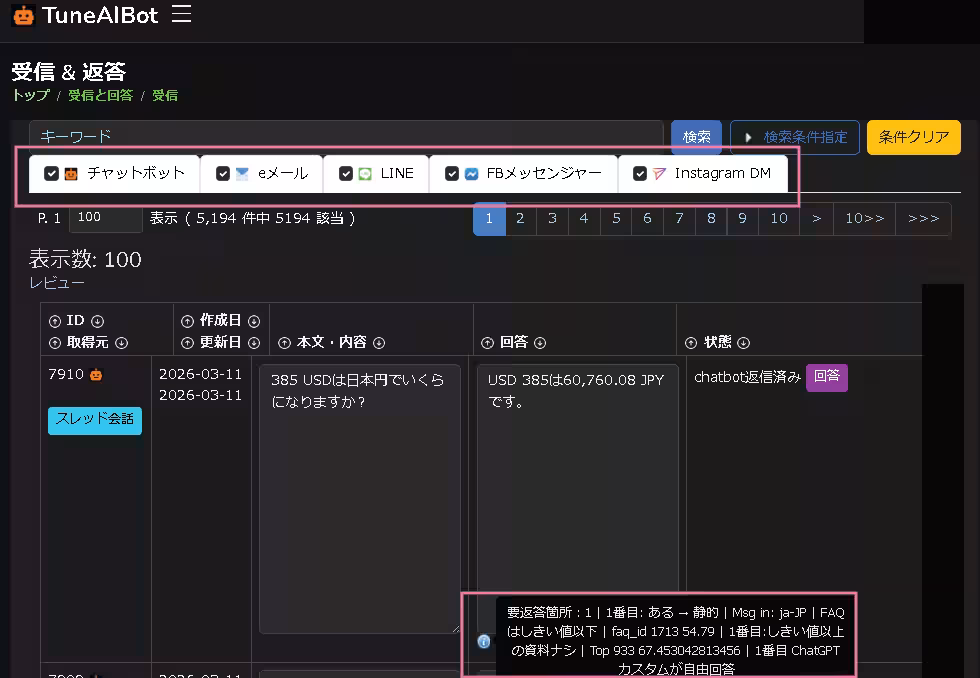The height and width of the screenshot is (678, 980).
Task: Click the LINE icon in the filter bar
Action: pyautogui.click(x=366, y=172)
